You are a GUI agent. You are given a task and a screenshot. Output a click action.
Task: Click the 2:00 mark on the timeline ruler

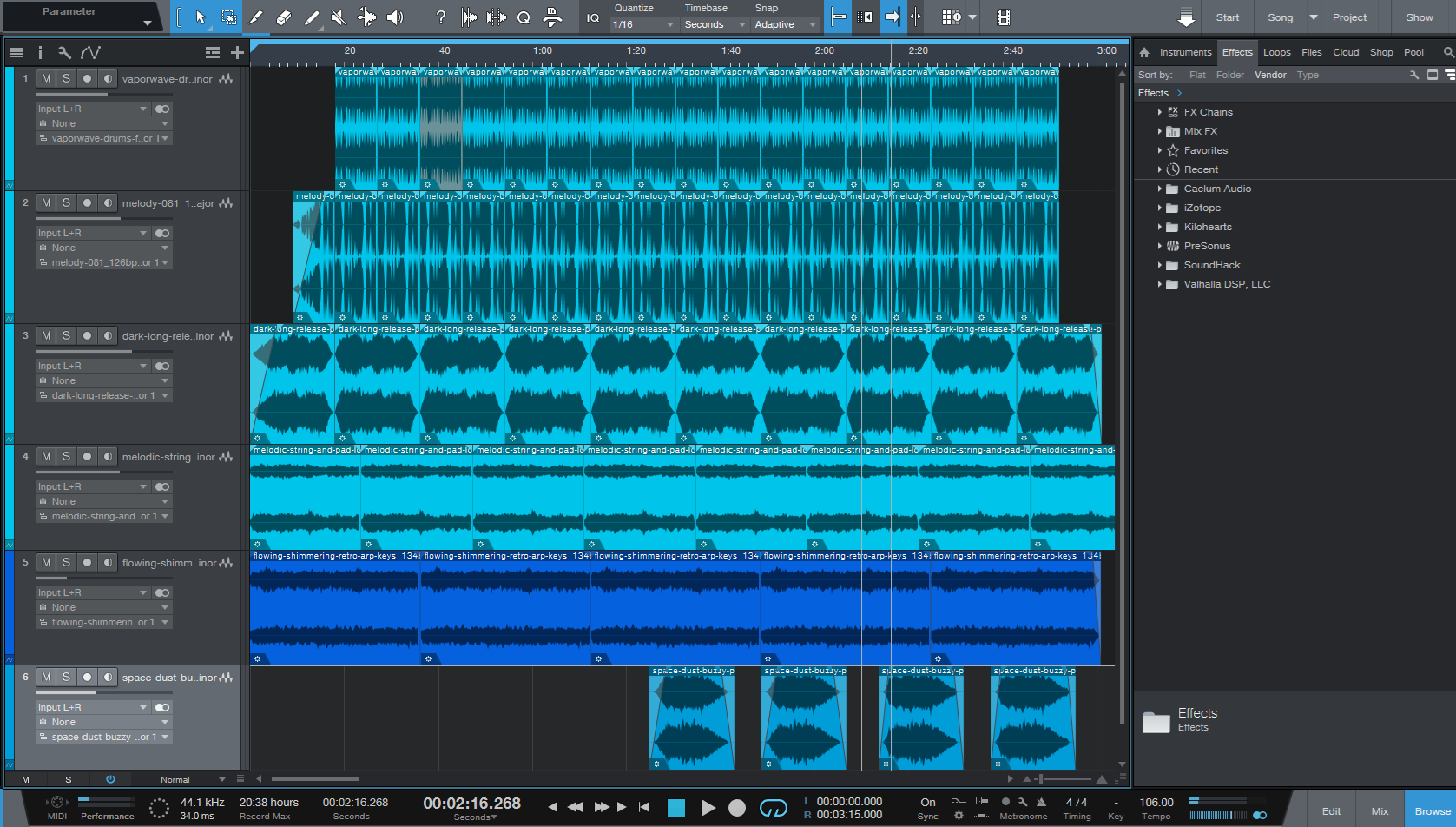pyautogui.click(x=824, y=51)
